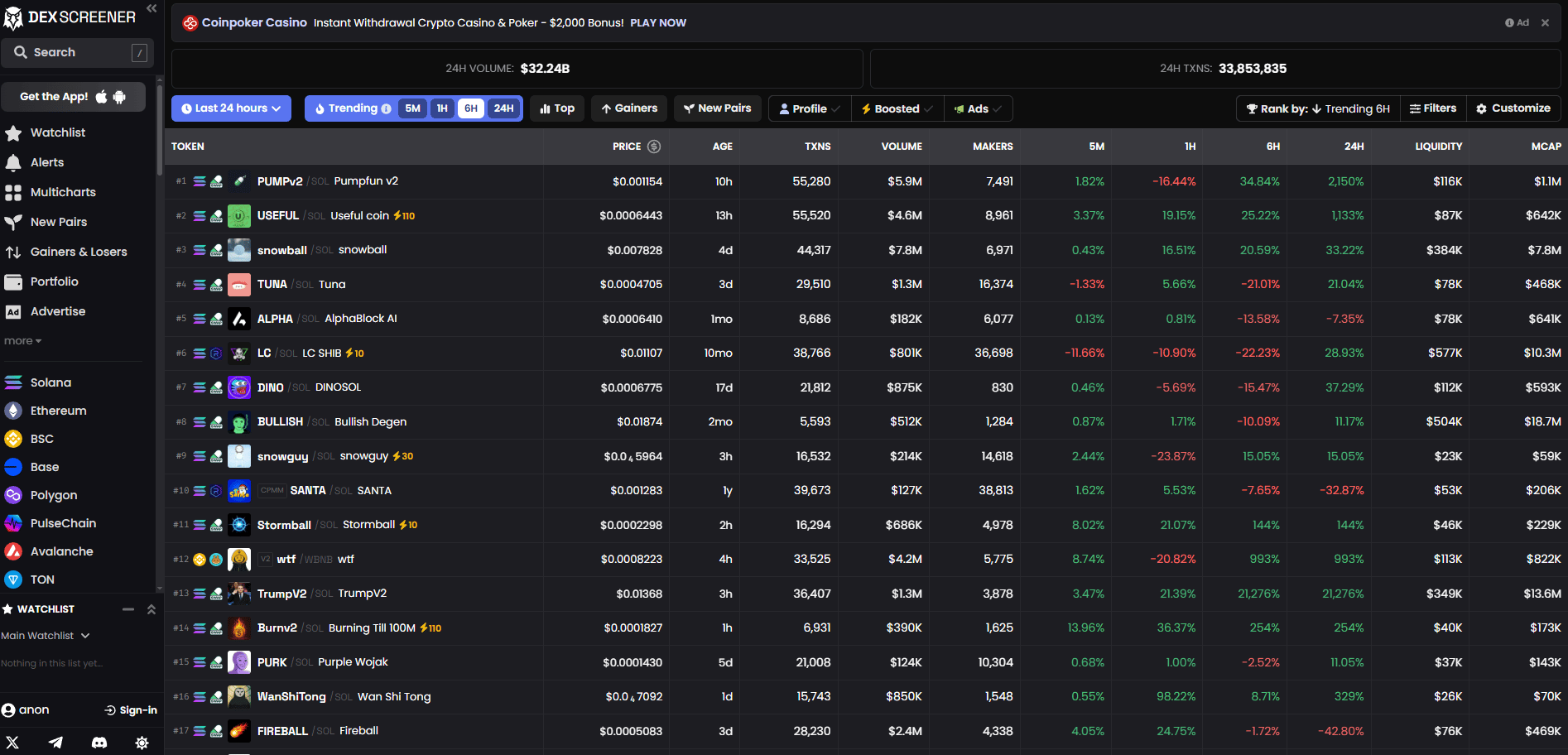Click the LIQUIDITY column header
1568x755 pixels.
coord(1438,147)
